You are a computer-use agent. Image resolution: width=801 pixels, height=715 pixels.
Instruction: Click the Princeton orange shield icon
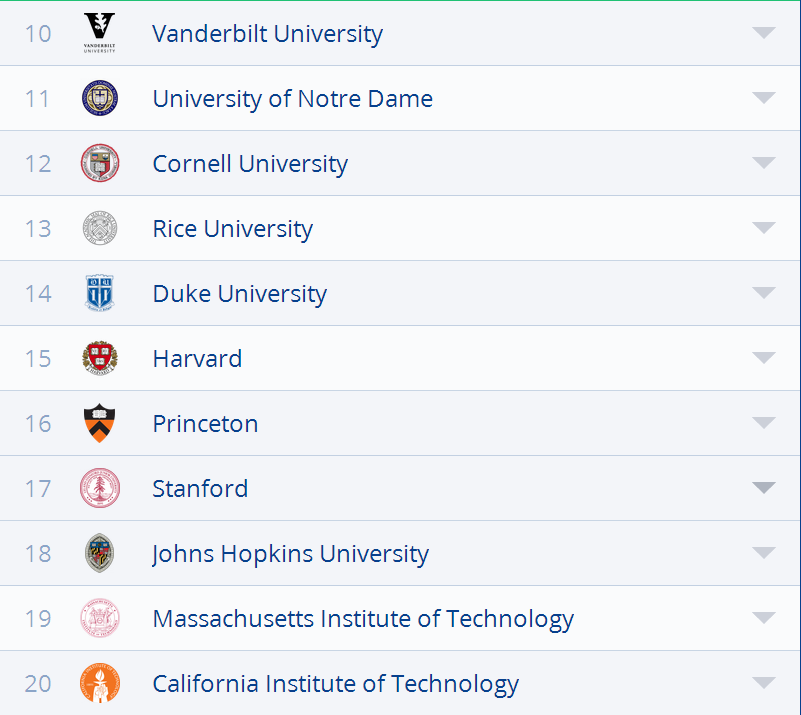100,423
